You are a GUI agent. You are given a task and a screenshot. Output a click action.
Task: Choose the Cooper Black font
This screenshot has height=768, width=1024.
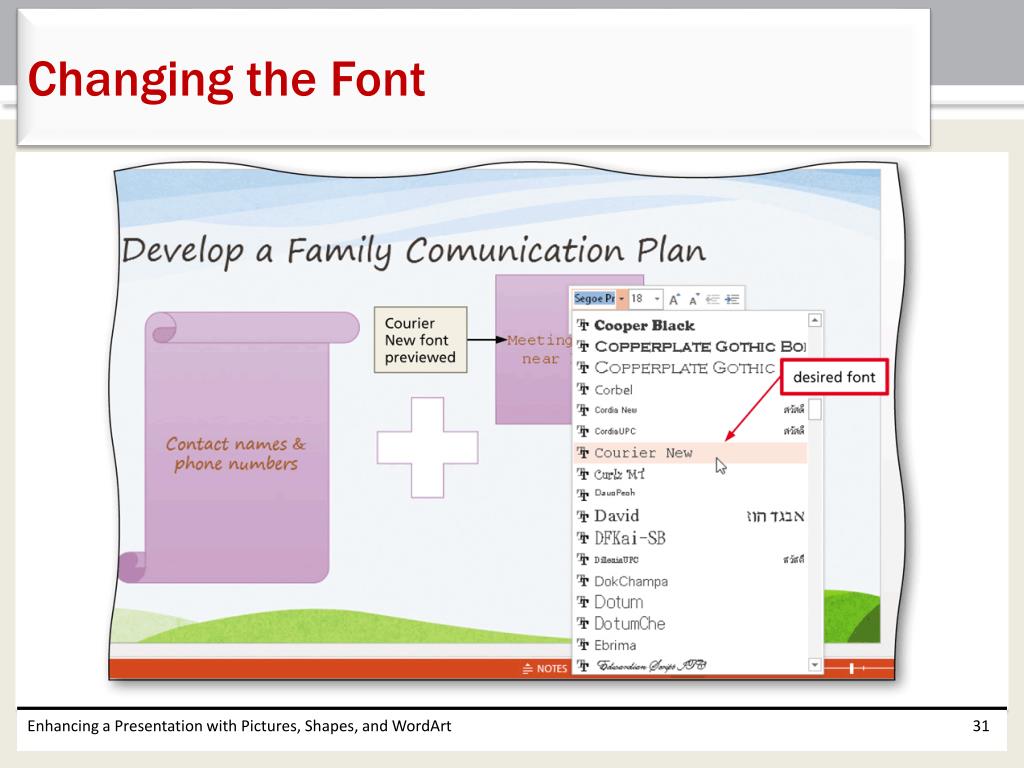coord(690,325)
